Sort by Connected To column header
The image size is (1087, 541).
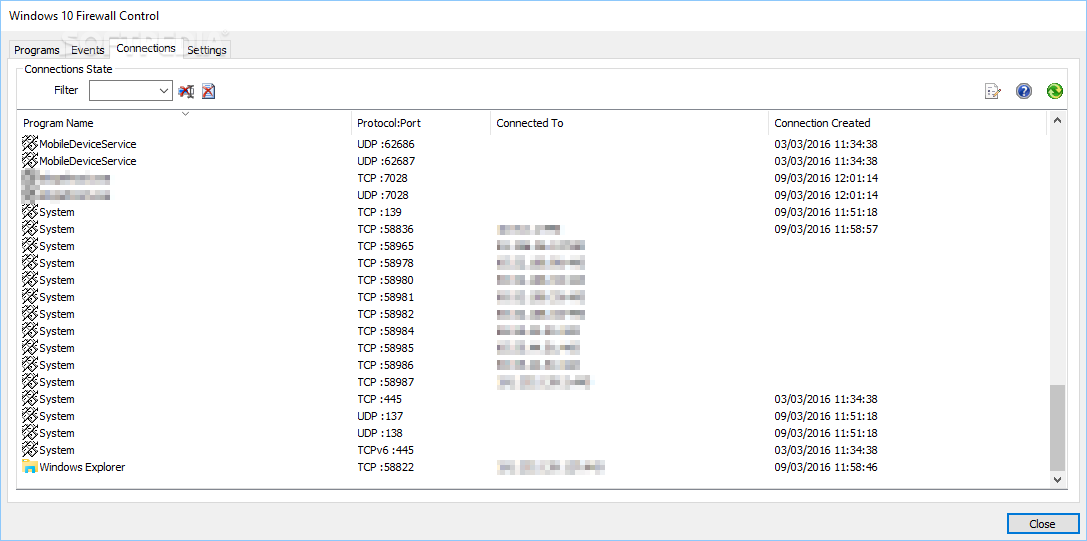coord(629,123)
